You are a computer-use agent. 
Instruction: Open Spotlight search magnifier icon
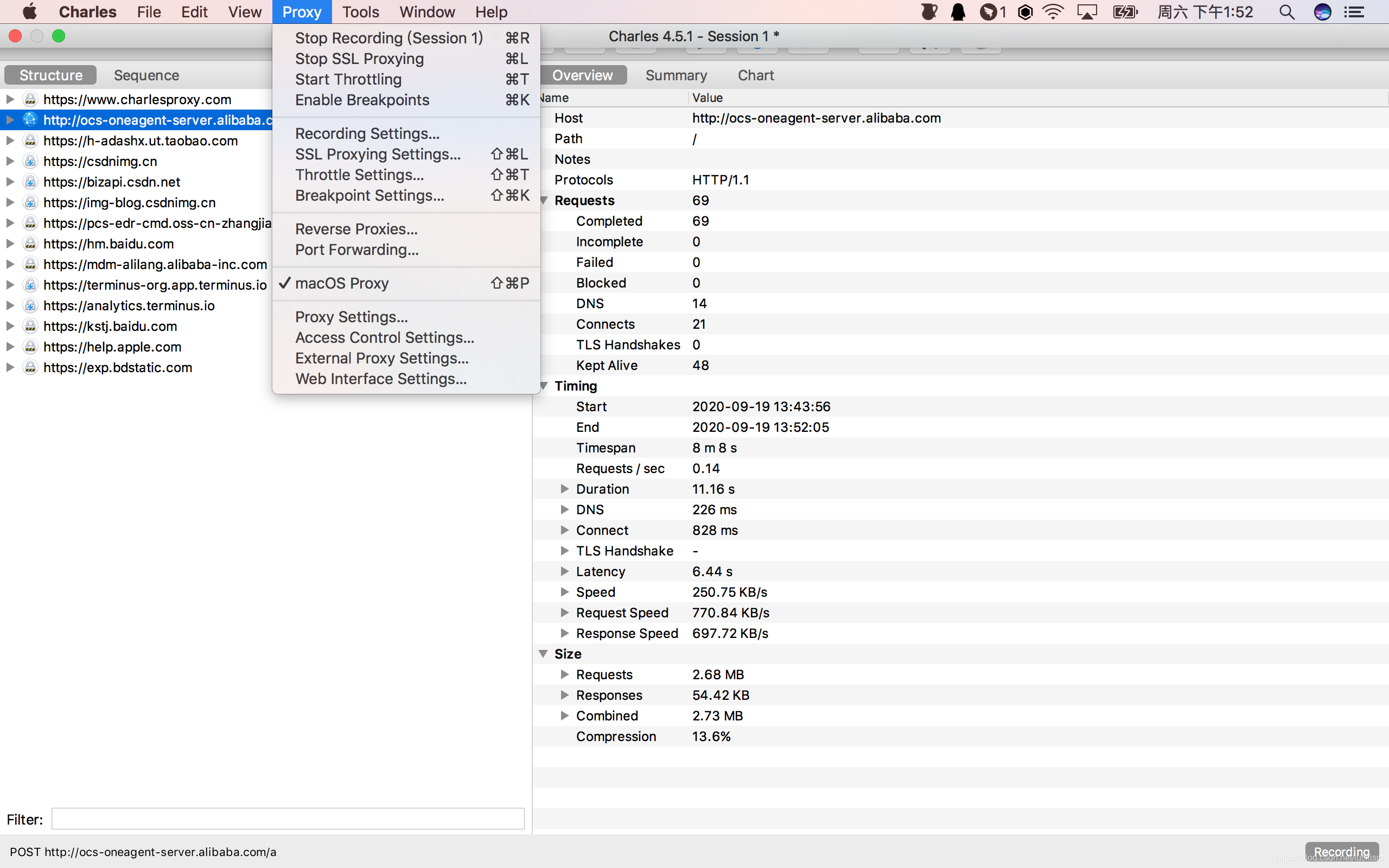click(x=1287, y=11)
